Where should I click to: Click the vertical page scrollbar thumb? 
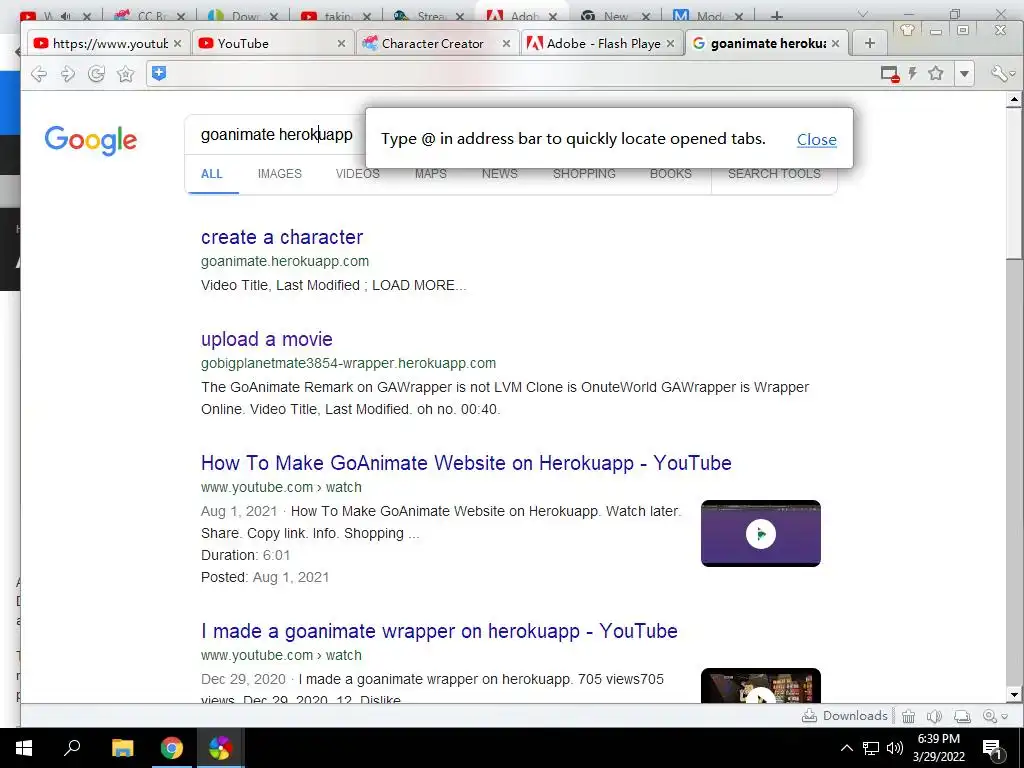(x=1014, y=183)
